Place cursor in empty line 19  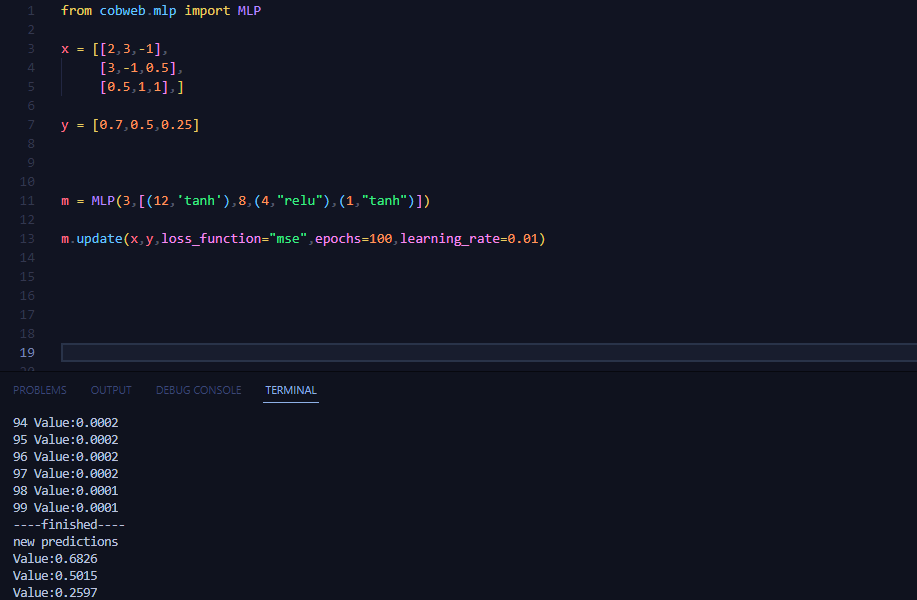(488, 353)
